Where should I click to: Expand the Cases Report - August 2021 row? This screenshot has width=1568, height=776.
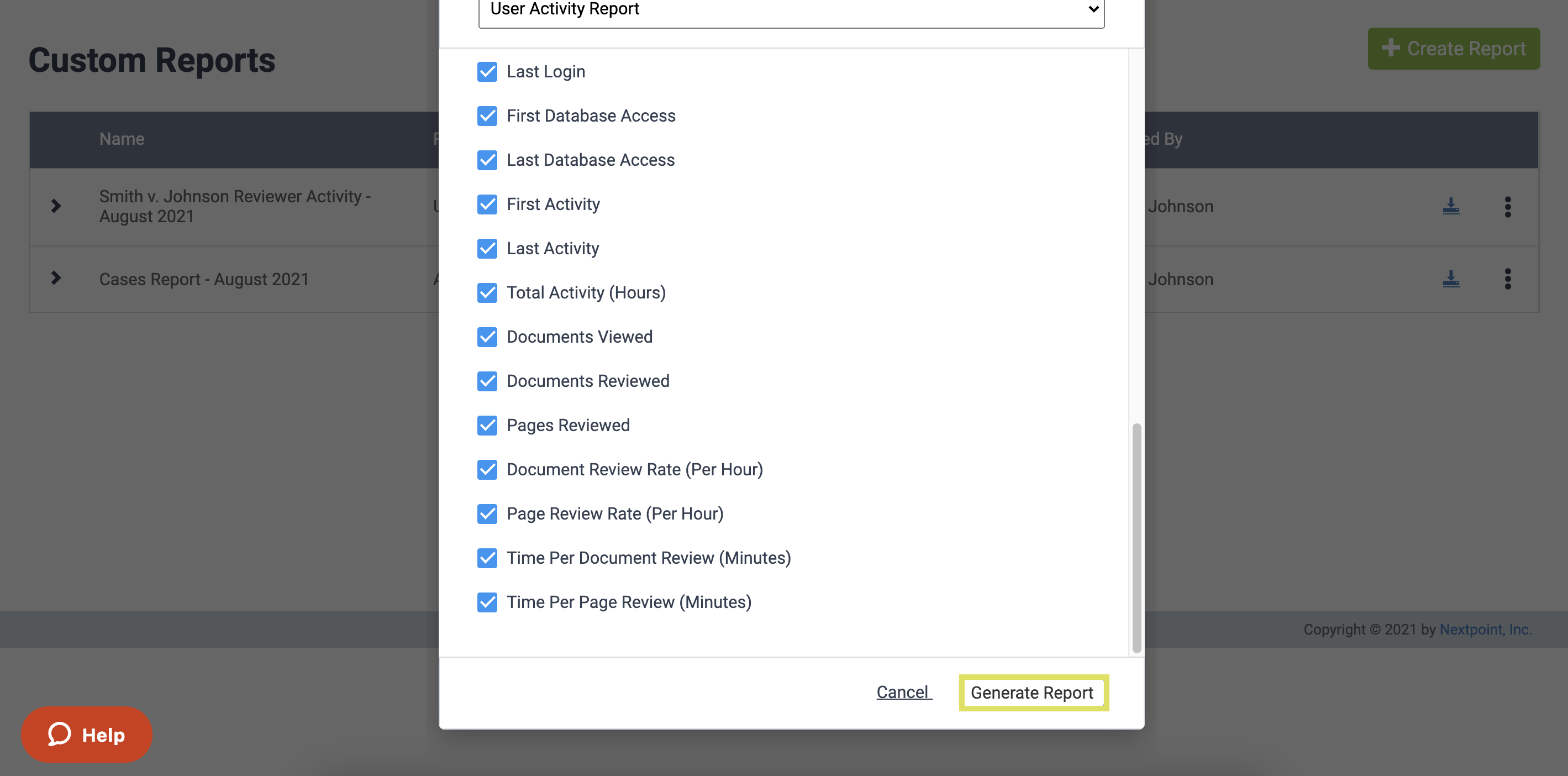[x=56, y=279]
